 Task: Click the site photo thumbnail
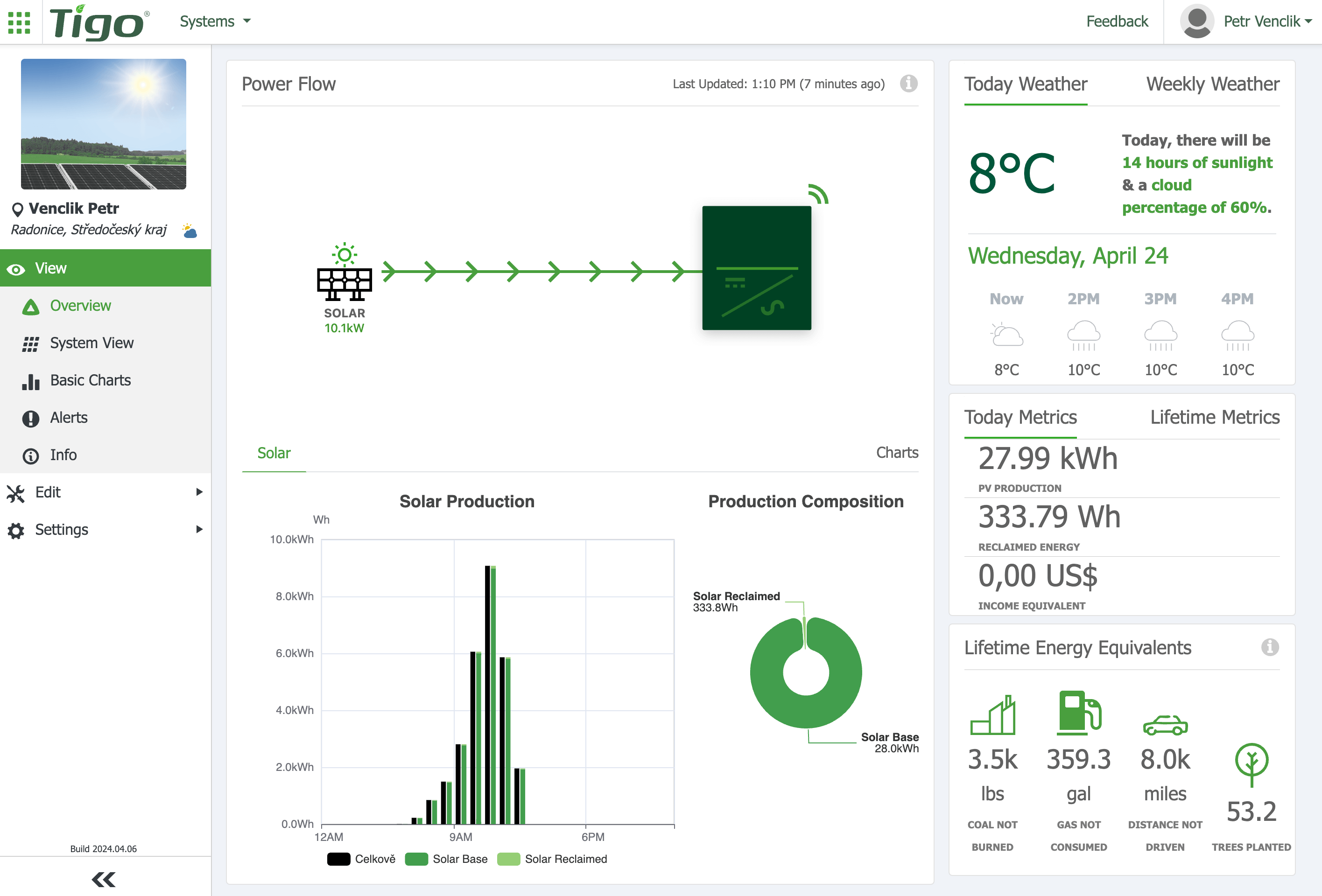104,124
